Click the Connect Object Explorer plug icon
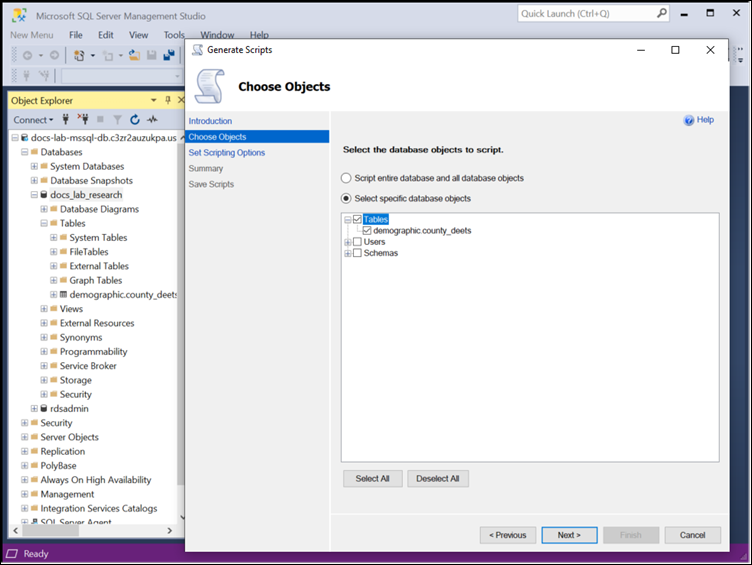 (66, 120)
